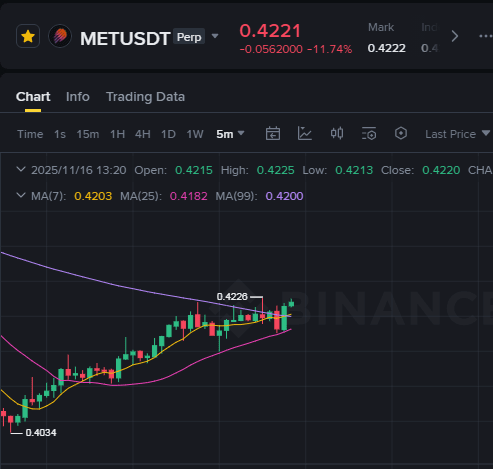Click the Perp contract label
Screen dimensions: 493x469
(189, 37)
